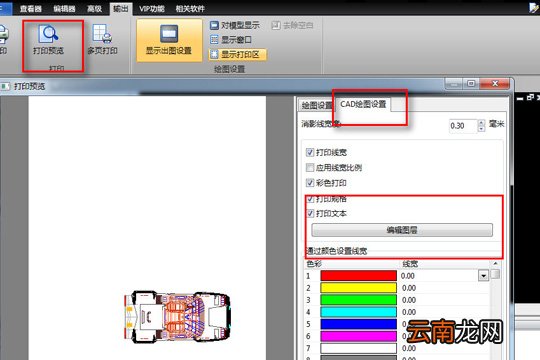
Task: Click the printer icon at ribbon left edge
Action: (x=3, y=35)
